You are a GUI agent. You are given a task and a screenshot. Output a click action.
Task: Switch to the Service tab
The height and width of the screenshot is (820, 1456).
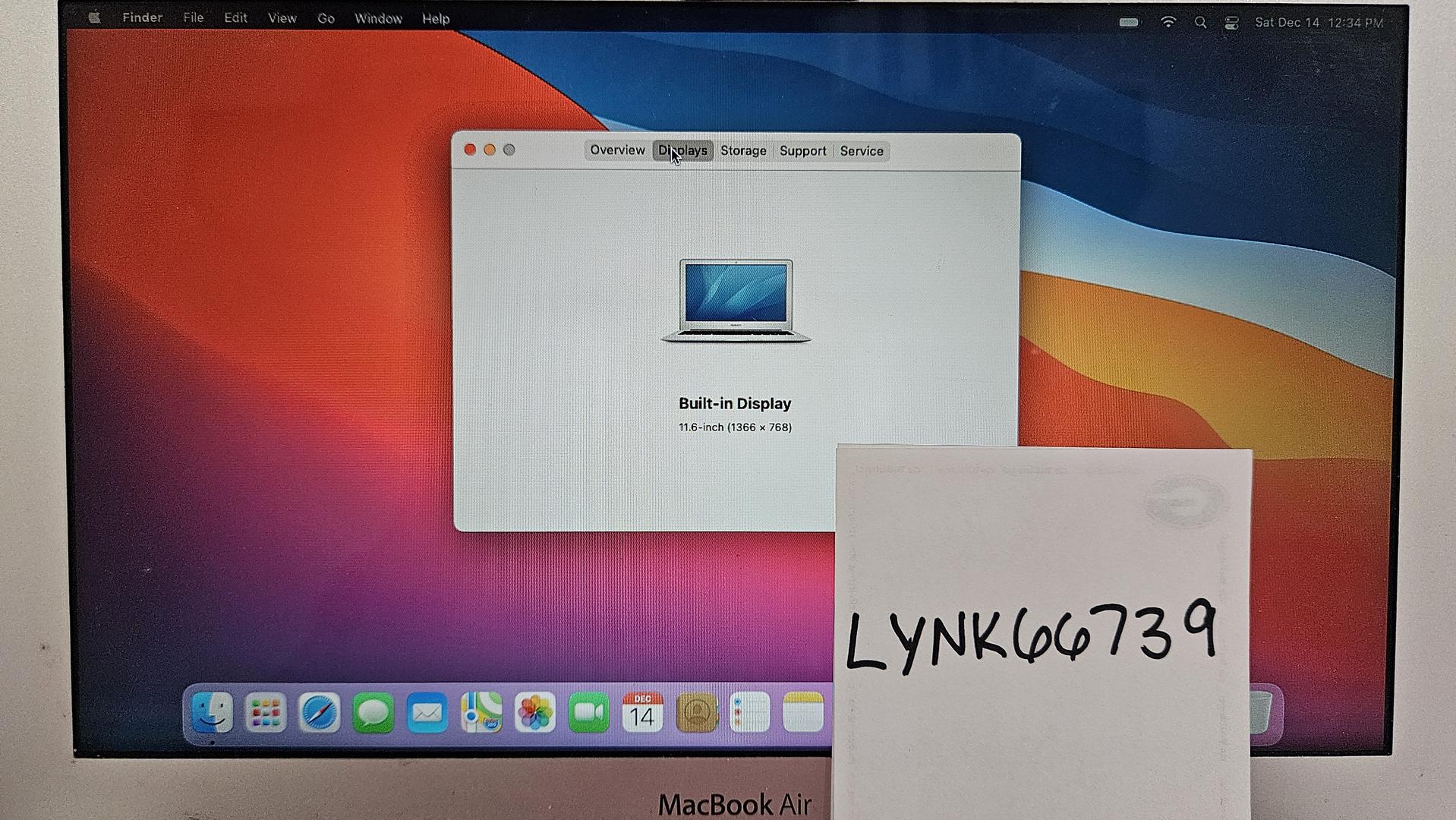tap(862, 150)
